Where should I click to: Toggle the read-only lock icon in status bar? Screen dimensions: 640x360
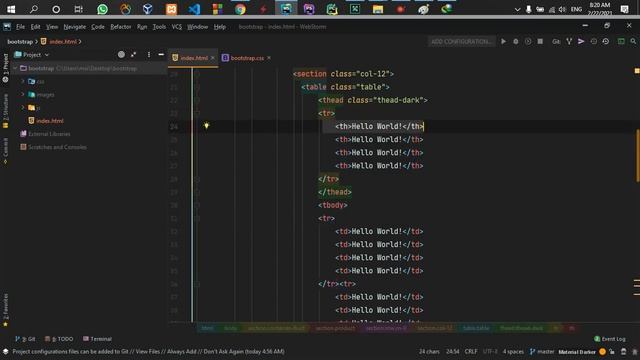coord(612,351)
